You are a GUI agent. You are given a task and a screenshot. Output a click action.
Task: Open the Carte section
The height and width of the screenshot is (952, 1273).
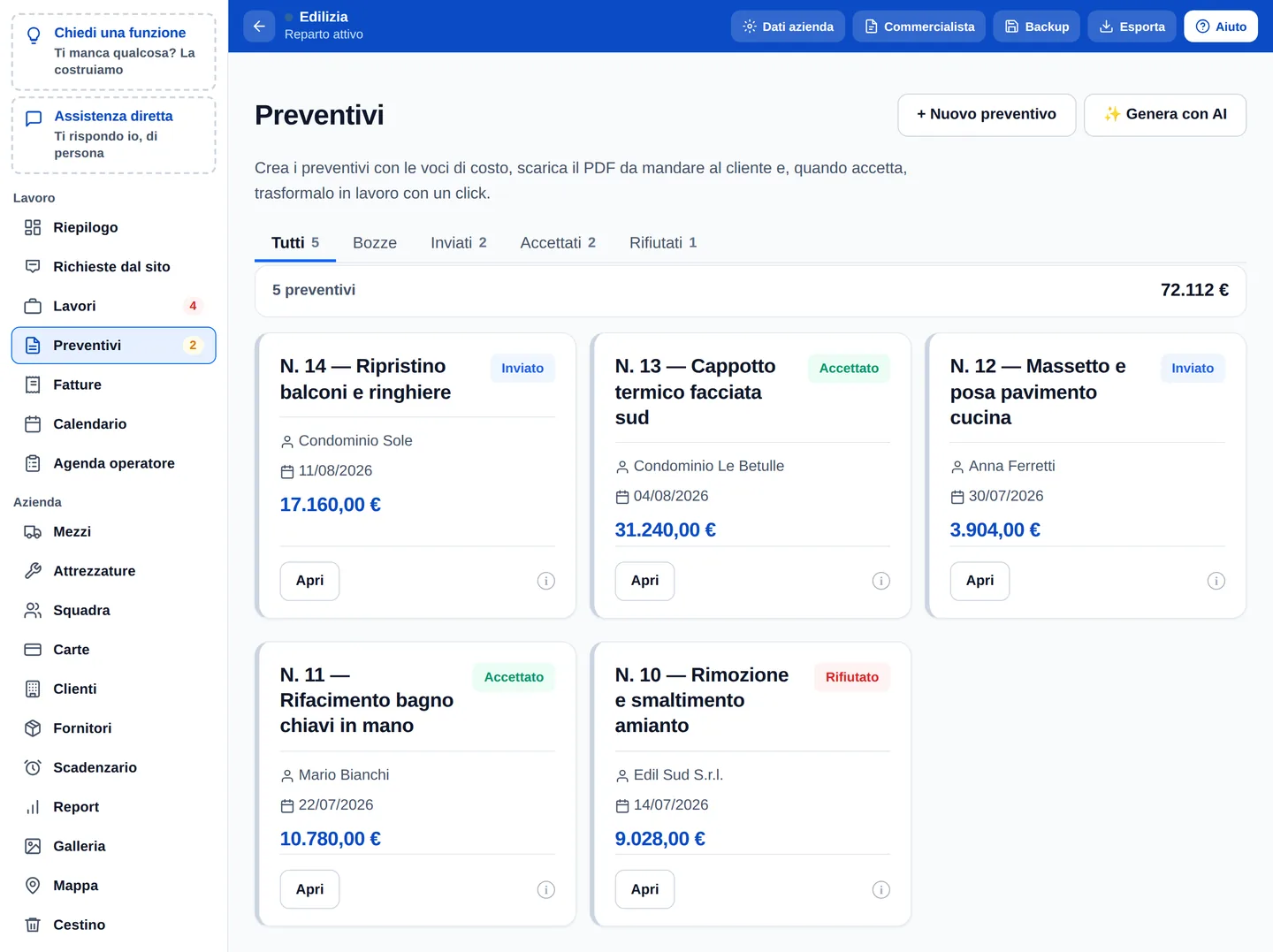pos(113,650)
